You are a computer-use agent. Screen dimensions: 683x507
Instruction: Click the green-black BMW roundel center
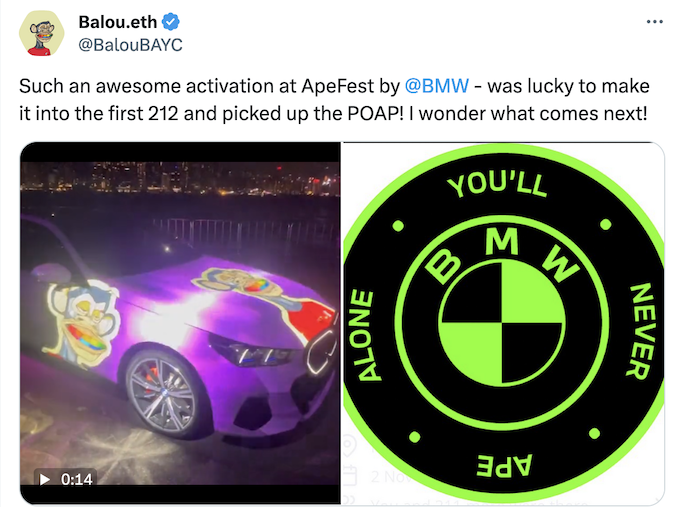point(501,323)
